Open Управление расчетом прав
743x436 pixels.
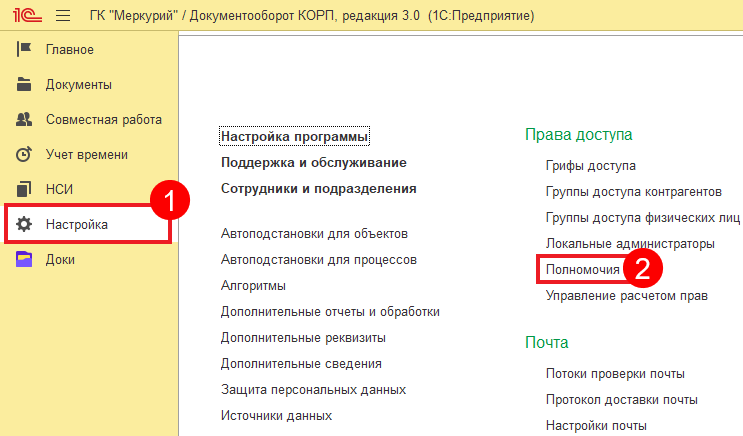click(x=626, y=296)
